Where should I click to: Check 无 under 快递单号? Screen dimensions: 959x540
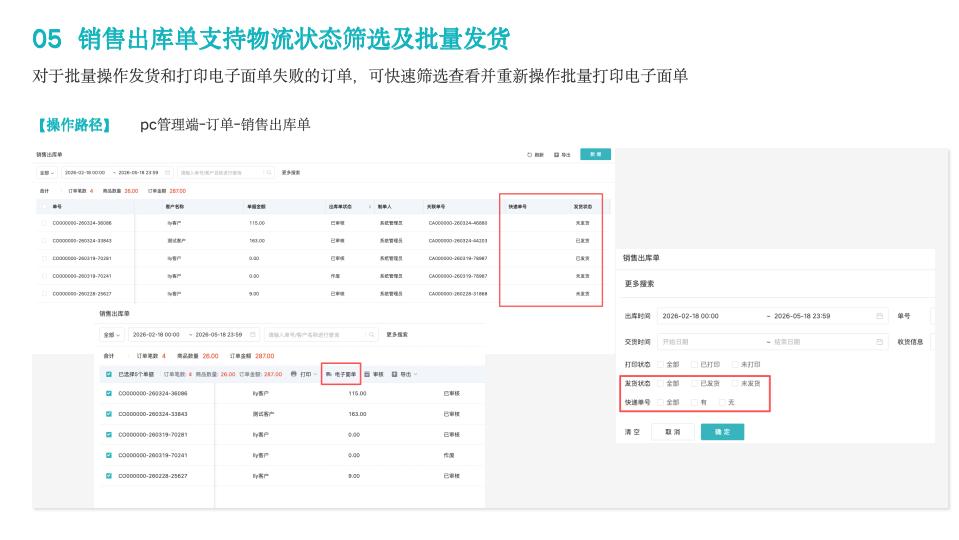[722, 402]
